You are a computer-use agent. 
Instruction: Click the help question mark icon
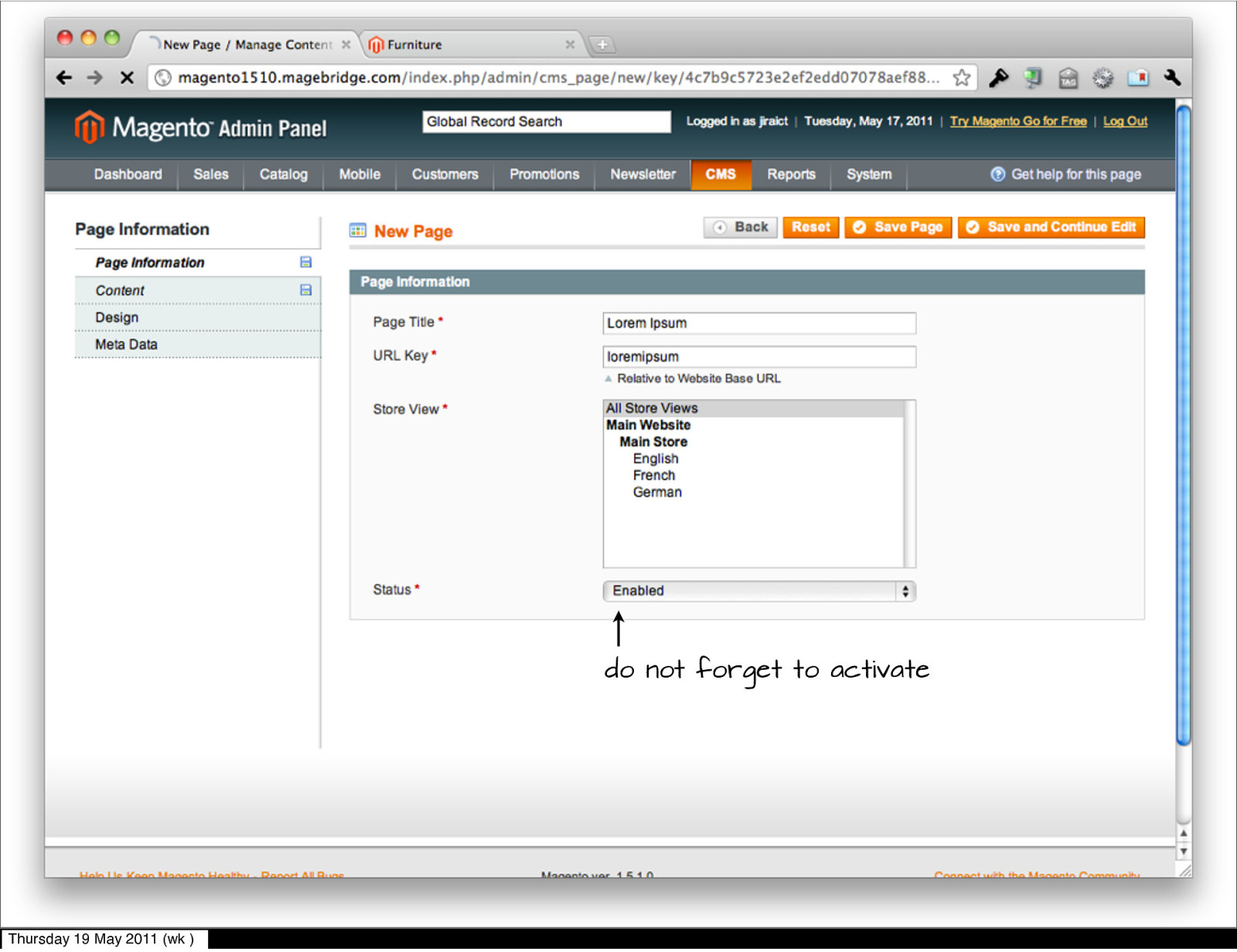[998, 174]
